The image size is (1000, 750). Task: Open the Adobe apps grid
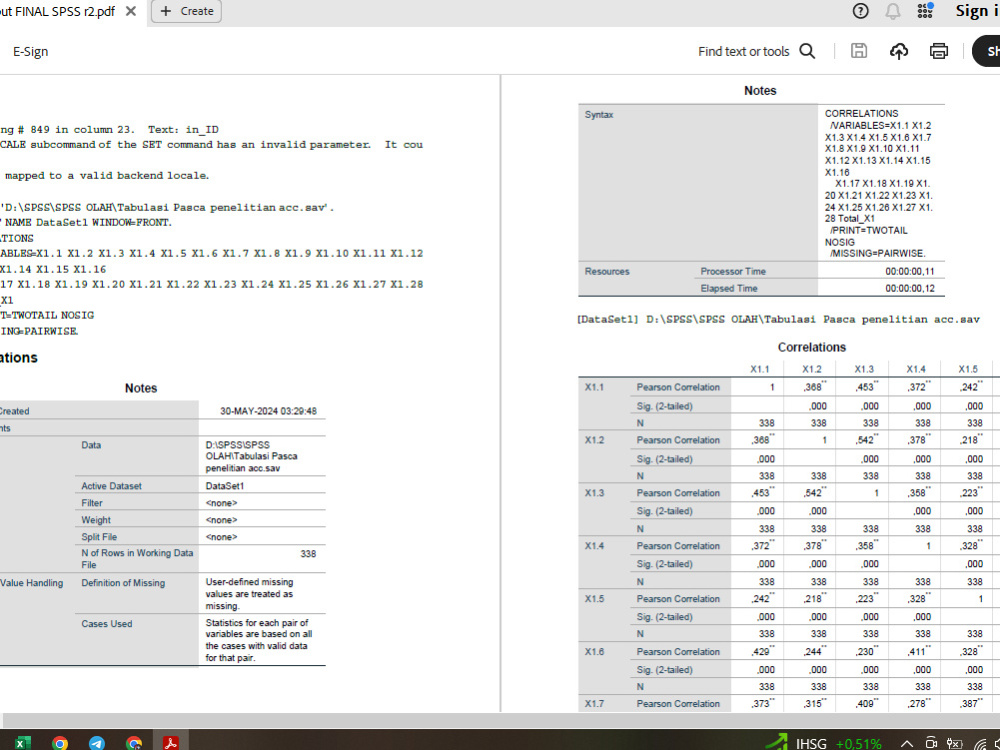tap(925, 11)
